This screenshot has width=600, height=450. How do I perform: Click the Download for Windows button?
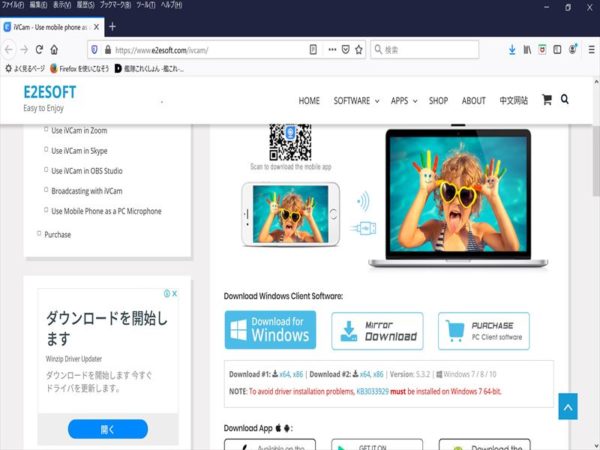coord(270,330)
